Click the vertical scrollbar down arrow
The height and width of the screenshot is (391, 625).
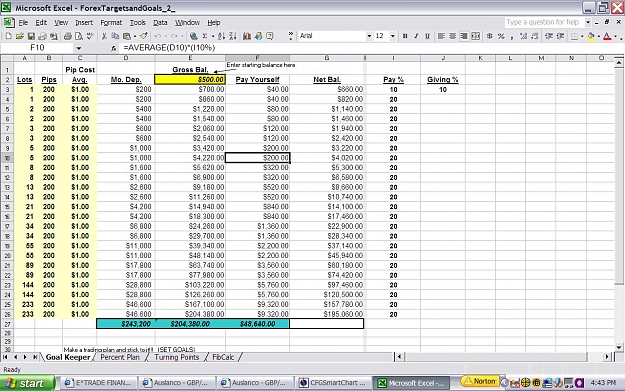(x=618, y=348)
